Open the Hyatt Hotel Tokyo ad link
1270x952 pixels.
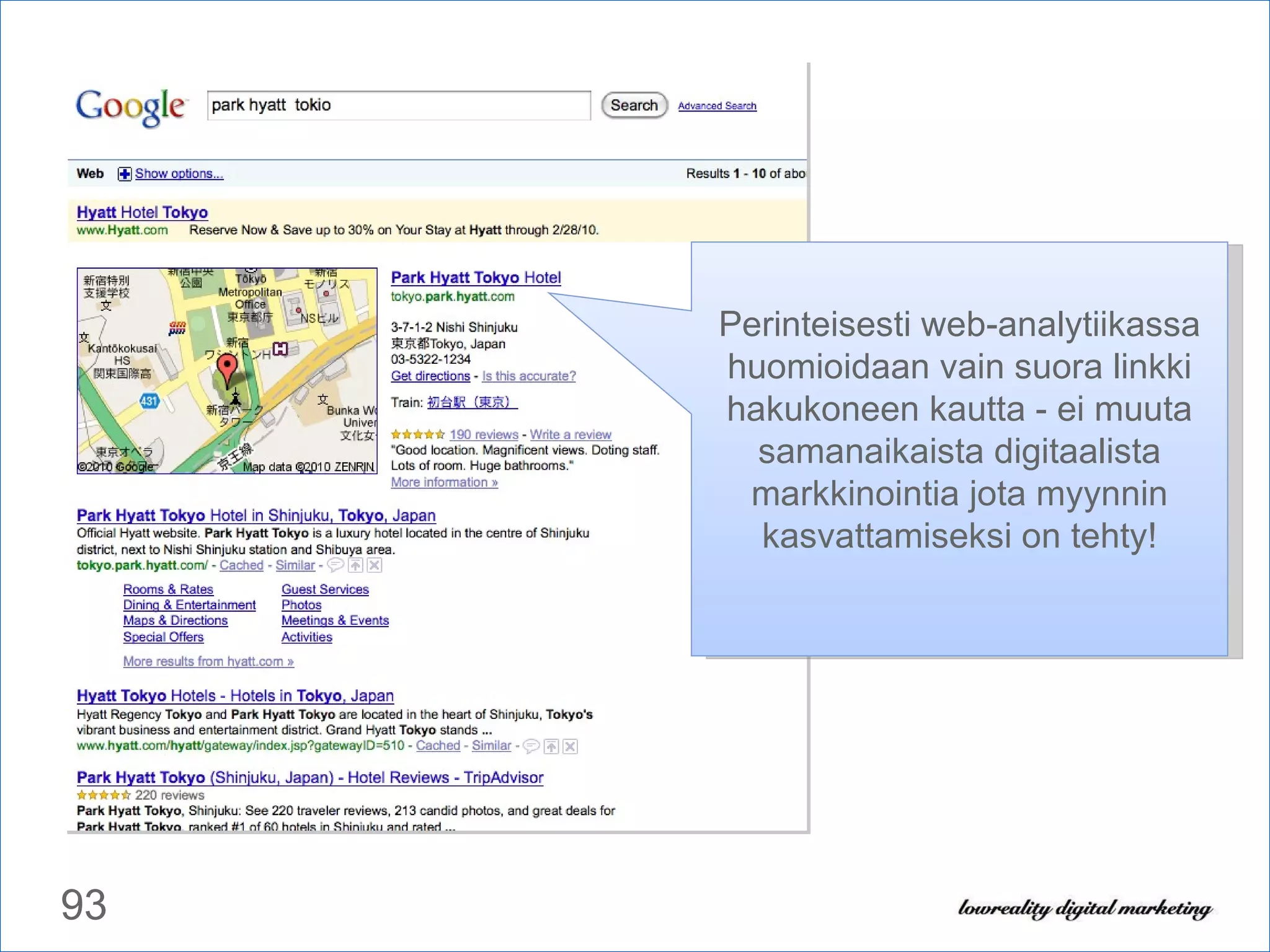click(x=142, y=213)
